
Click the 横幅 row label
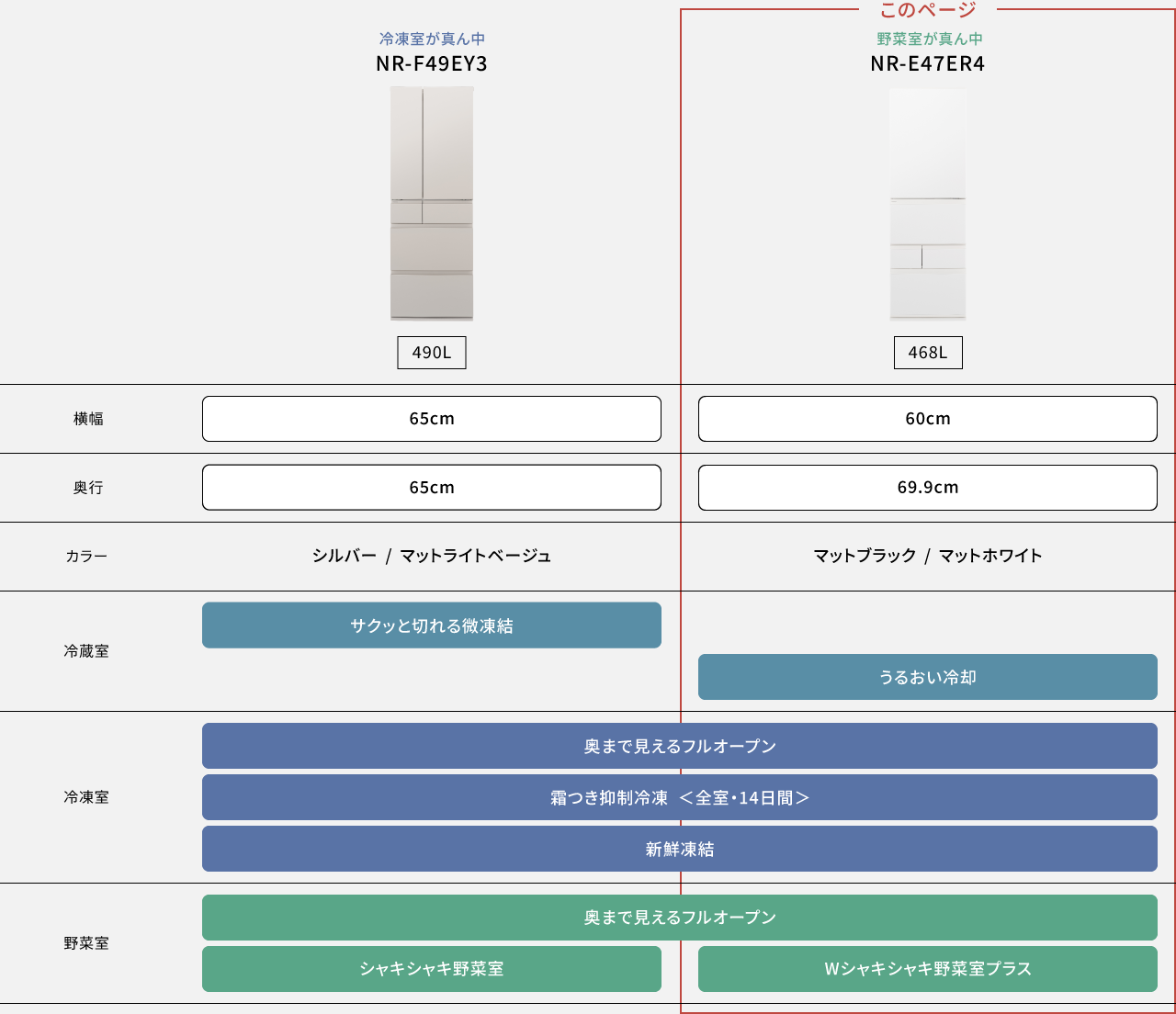(x=88, y=419)
